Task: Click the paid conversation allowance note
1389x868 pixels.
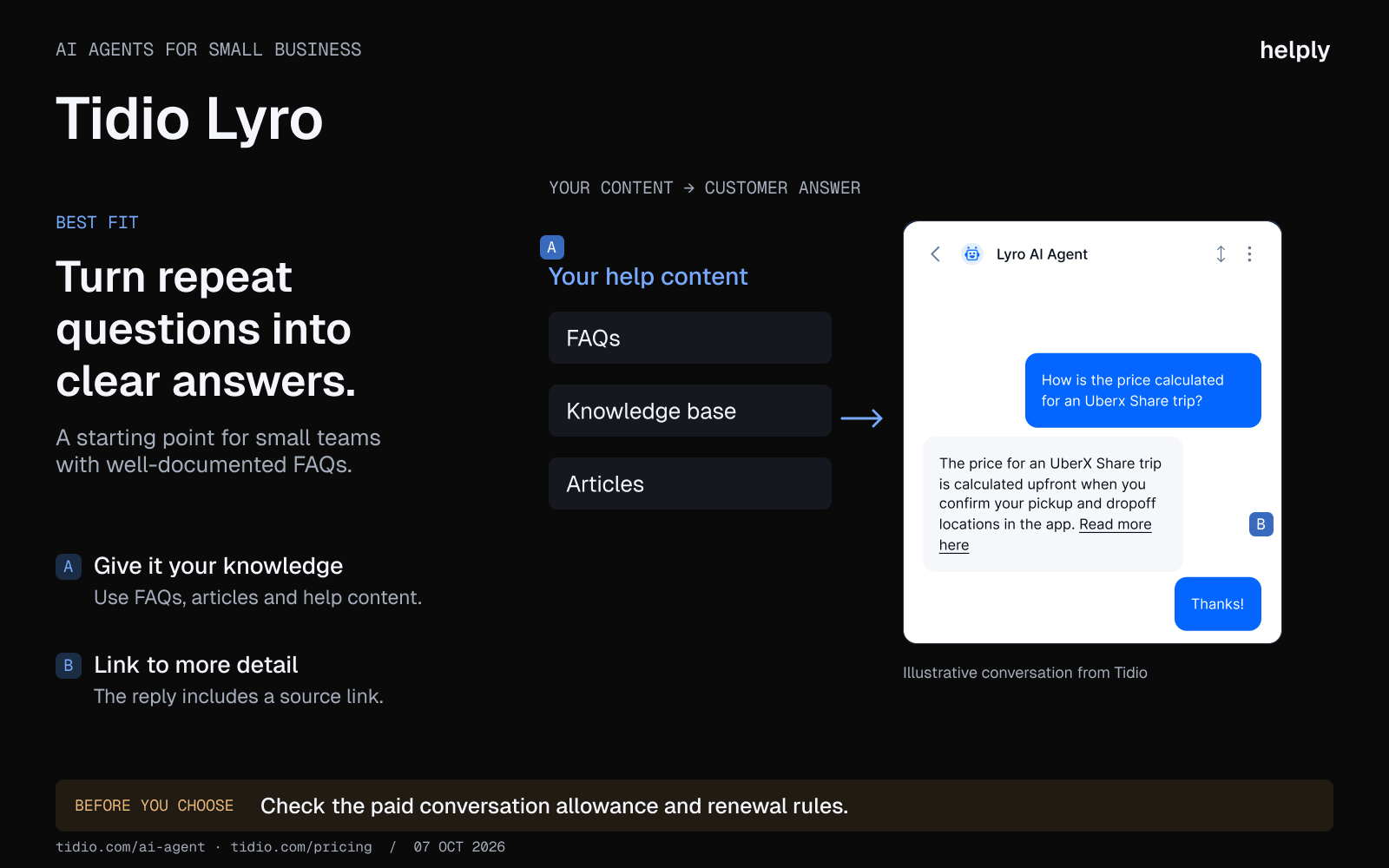Action: 554,806
